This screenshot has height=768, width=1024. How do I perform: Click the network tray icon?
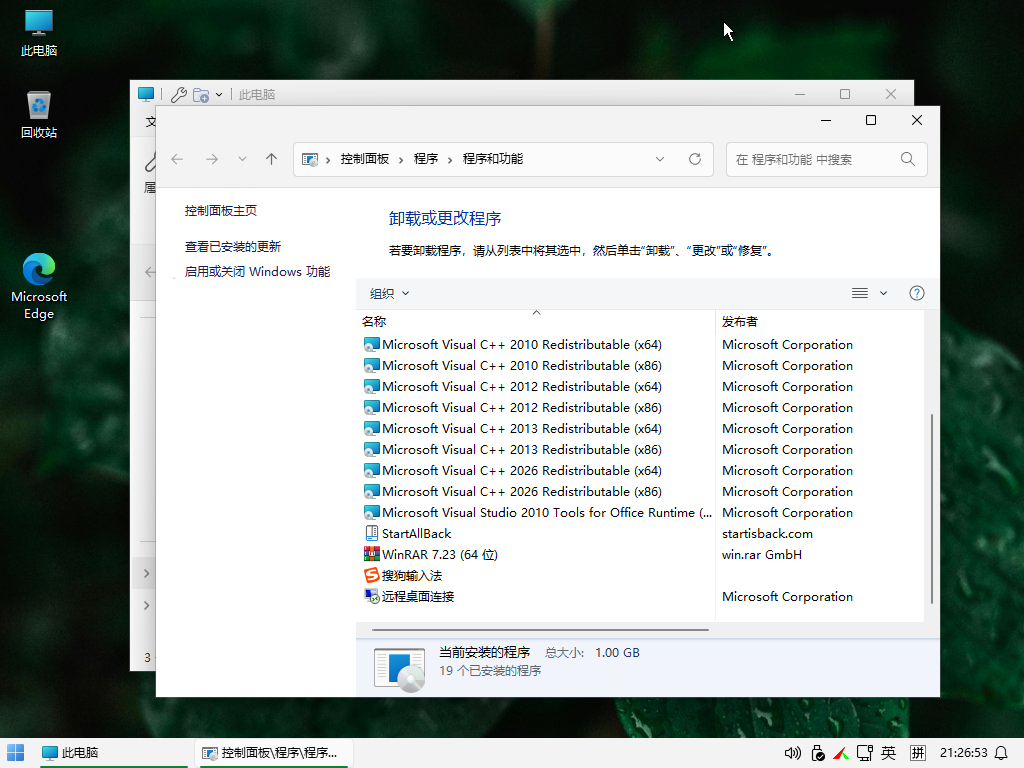click(865, 754)
